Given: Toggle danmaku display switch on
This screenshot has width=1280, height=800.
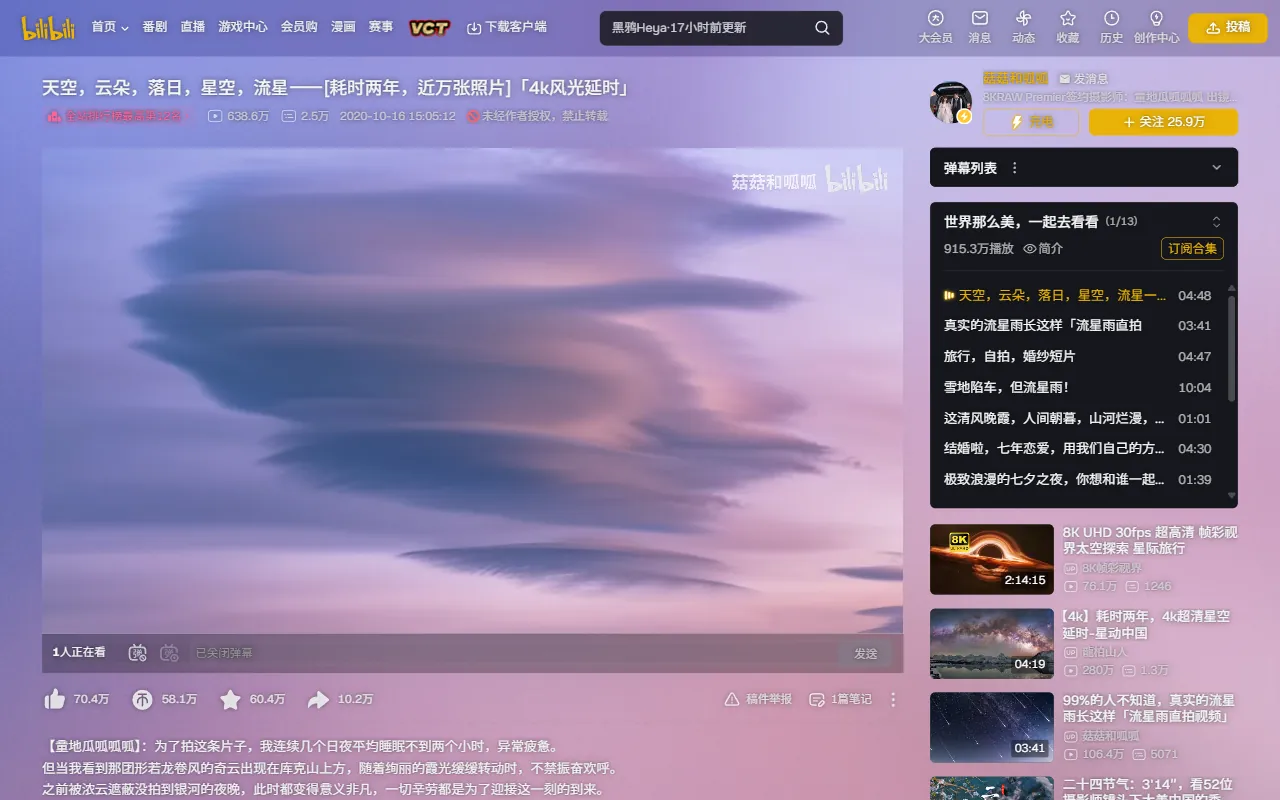Looking at the screenshot, I should 138,653.
